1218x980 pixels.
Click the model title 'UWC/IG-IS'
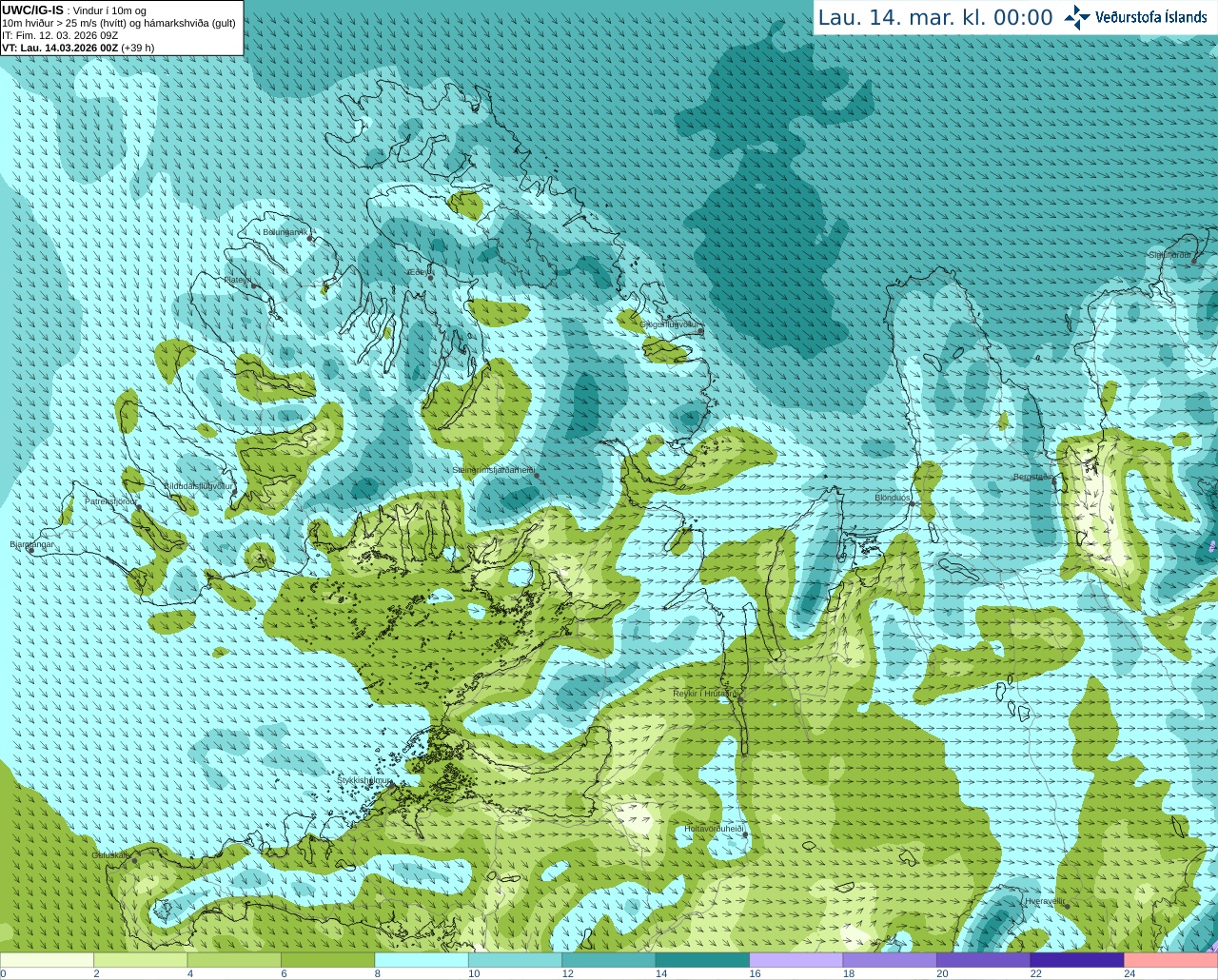click(33, 10)
